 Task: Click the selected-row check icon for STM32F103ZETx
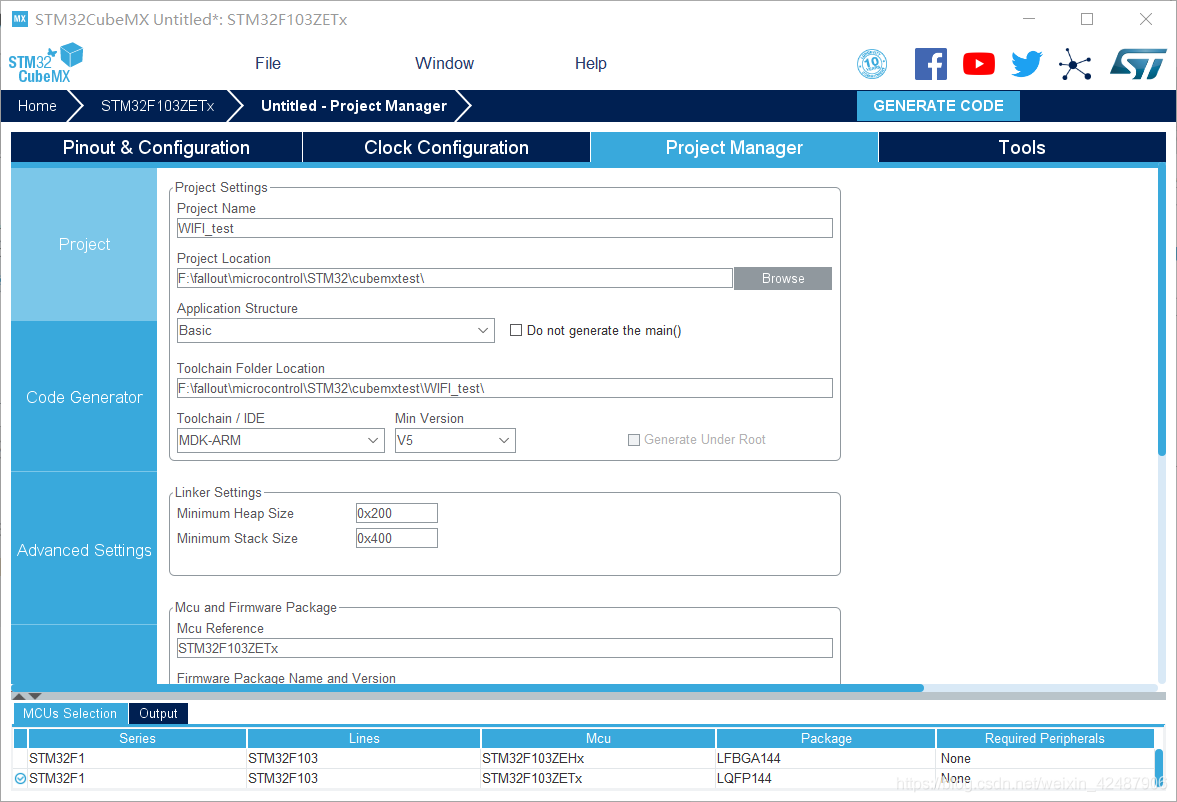(x=20, y=779)
